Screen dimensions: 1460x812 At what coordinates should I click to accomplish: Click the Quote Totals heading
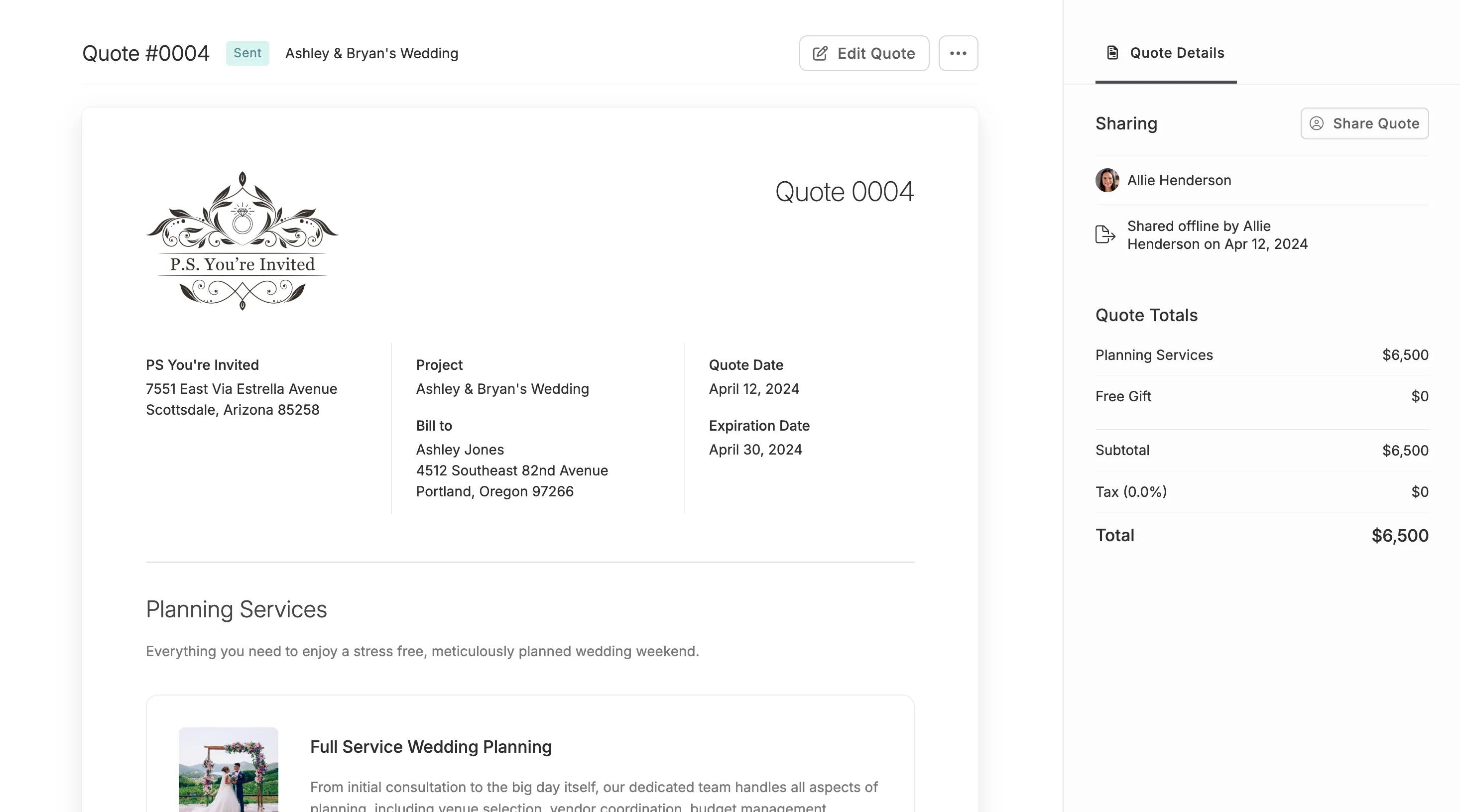[1146, 315]
